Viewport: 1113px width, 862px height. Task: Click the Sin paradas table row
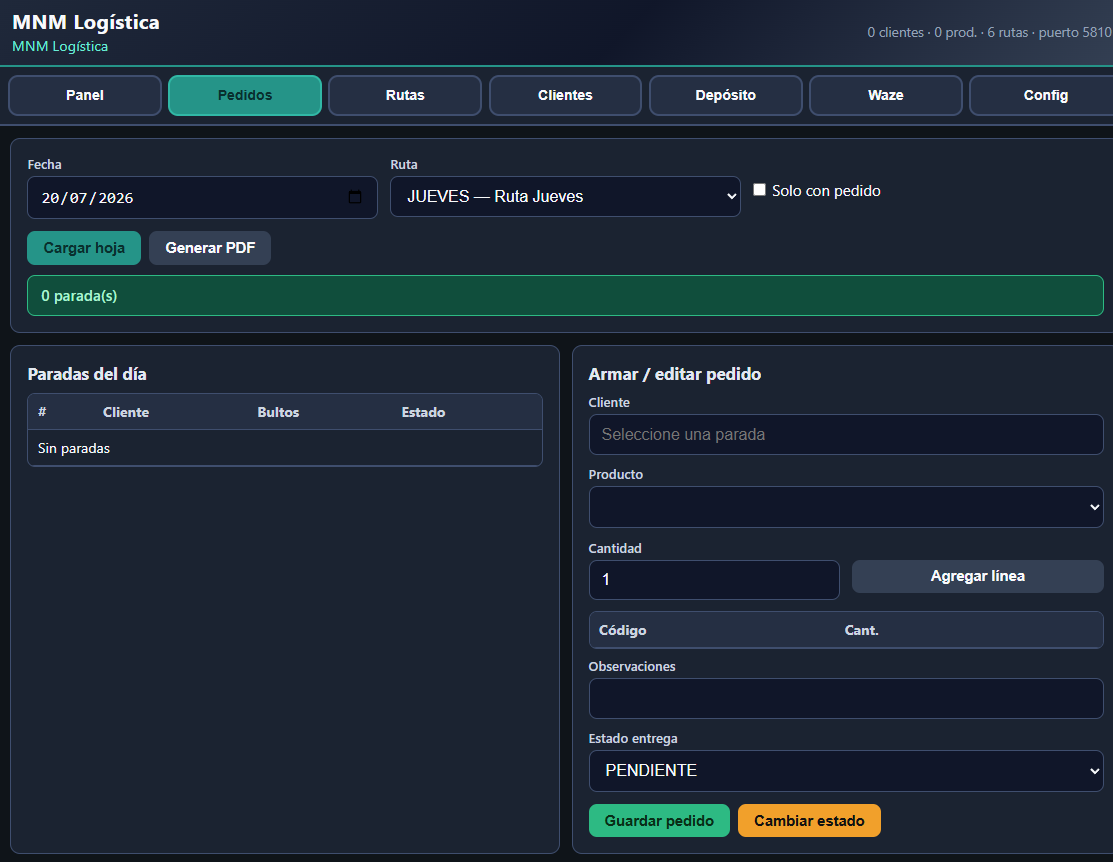[x=285, y=448]
